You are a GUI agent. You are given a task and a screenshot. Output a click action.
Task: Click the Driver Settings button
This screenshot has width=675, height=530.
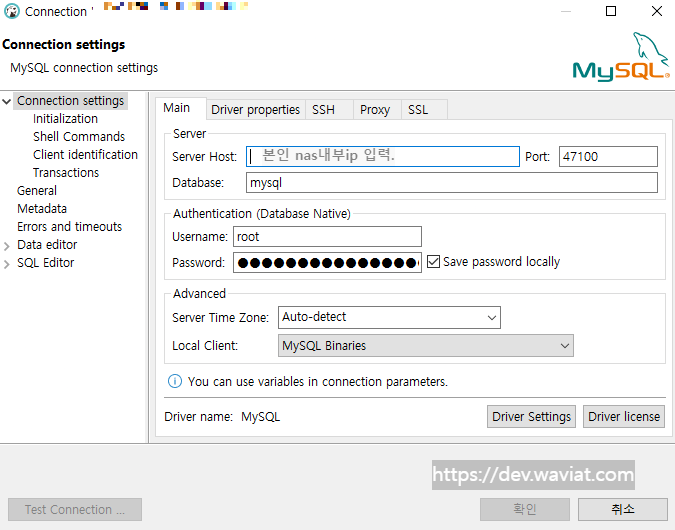[x=531, y=416]
